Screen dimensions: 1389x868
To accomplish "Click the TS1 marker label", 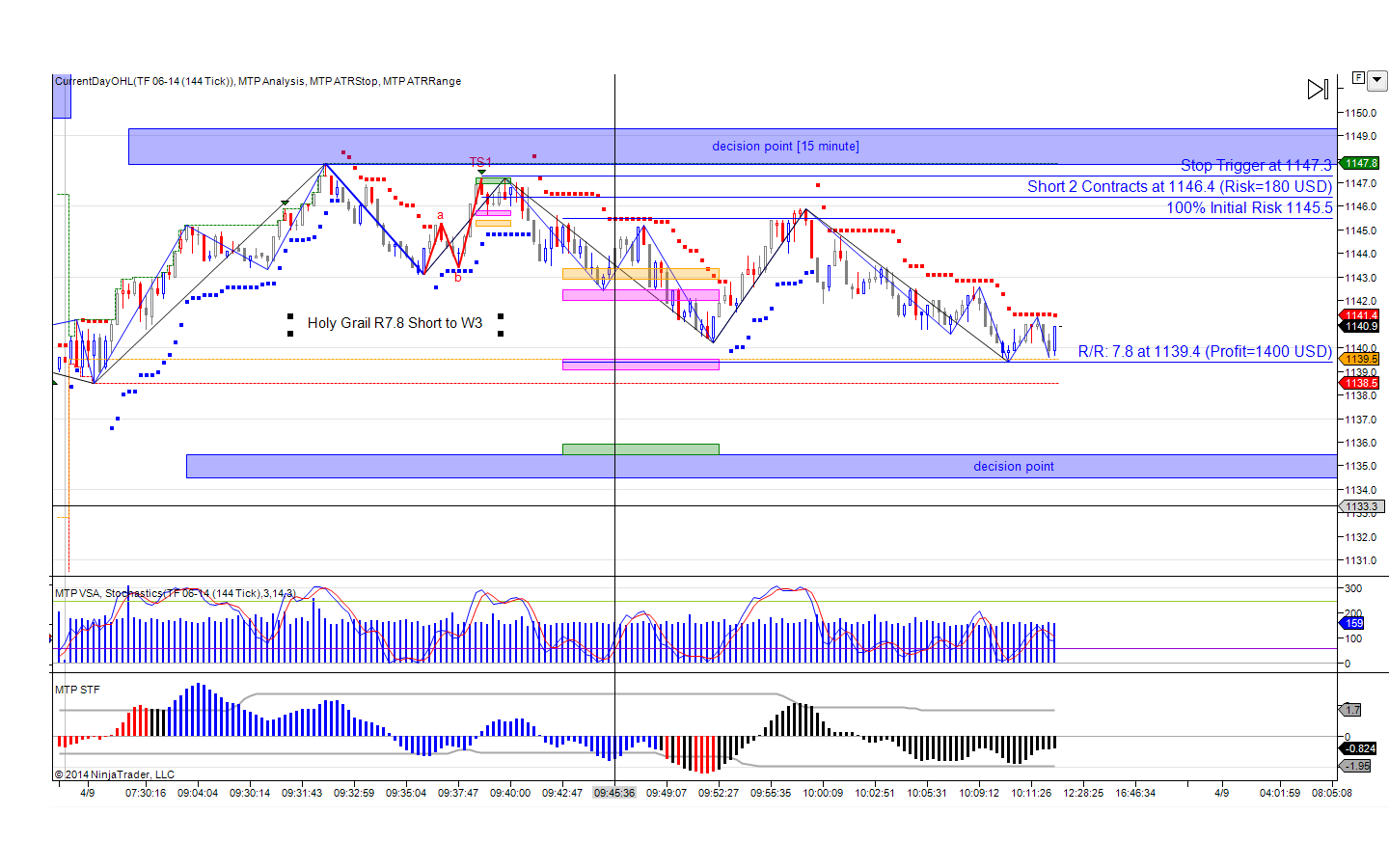I will [480, 162].
